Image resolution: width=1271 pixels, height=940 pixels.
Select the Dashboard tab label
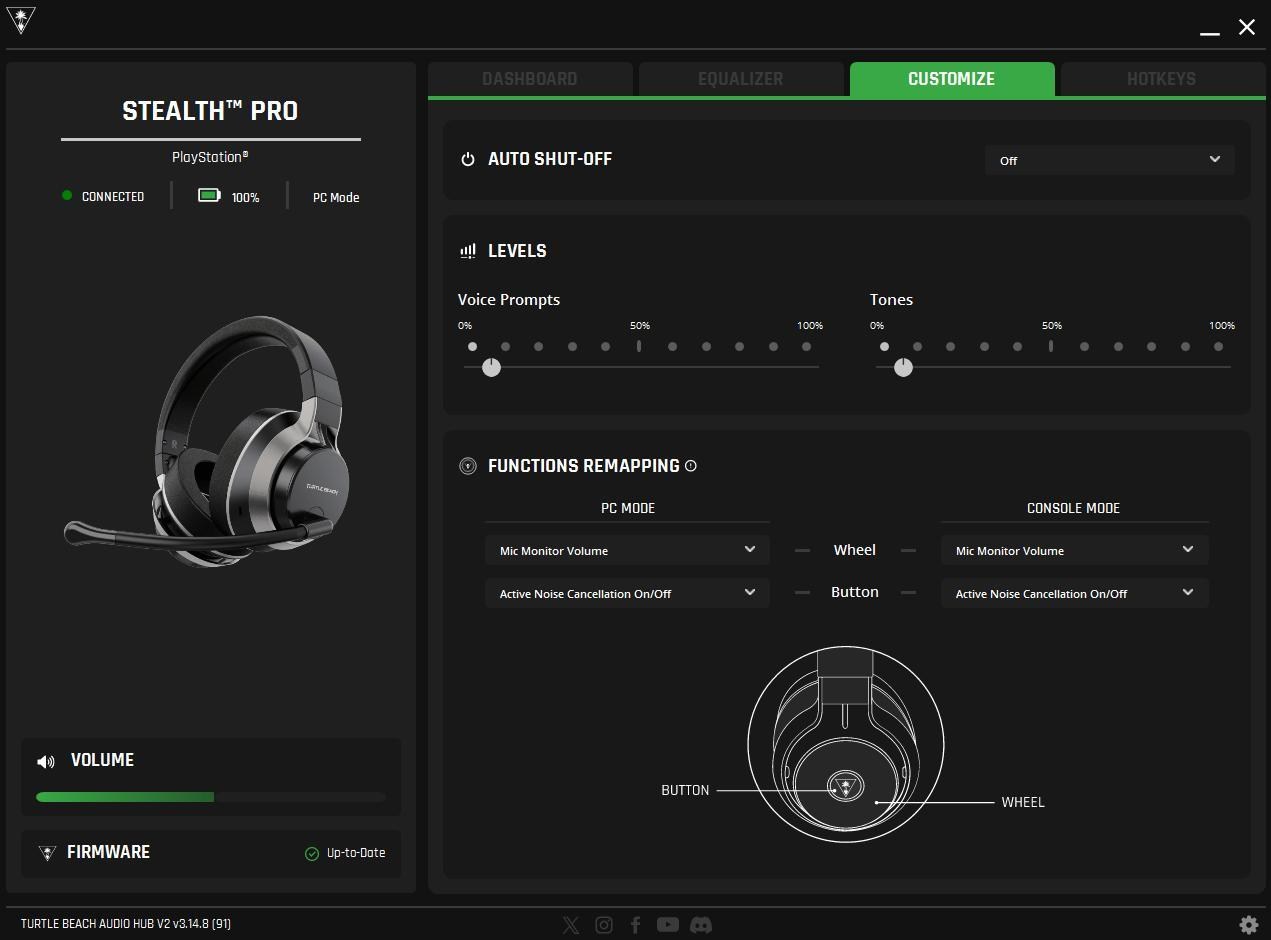click(531, 79)
